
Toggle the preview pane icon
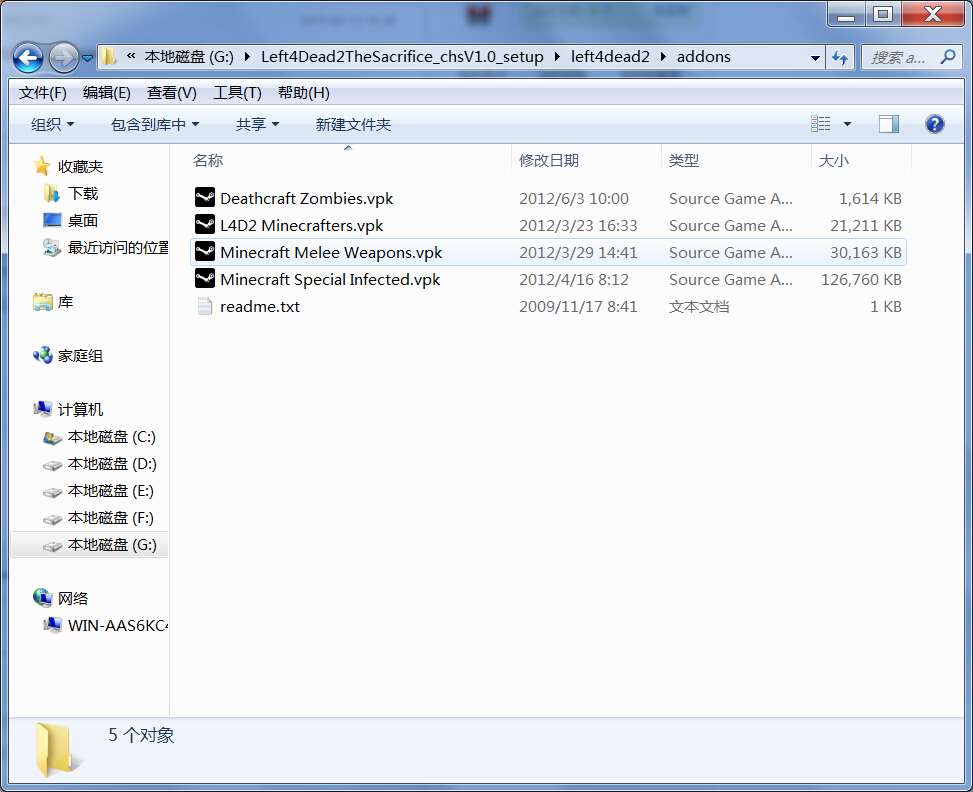pos(889,124)
